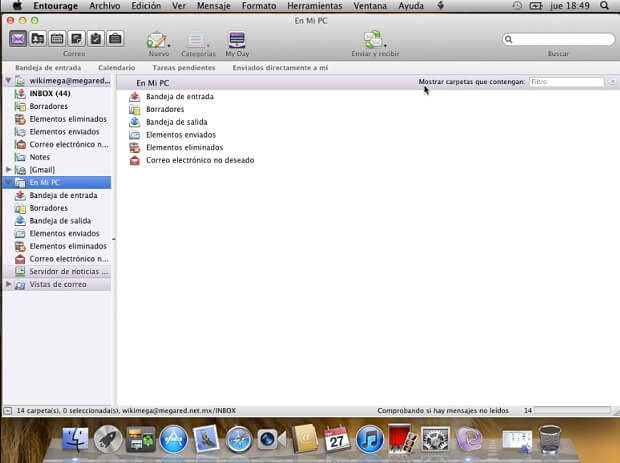Click Bandeja de entrada in favorites bar
The image size is (620, 463).
coord(48,67)
